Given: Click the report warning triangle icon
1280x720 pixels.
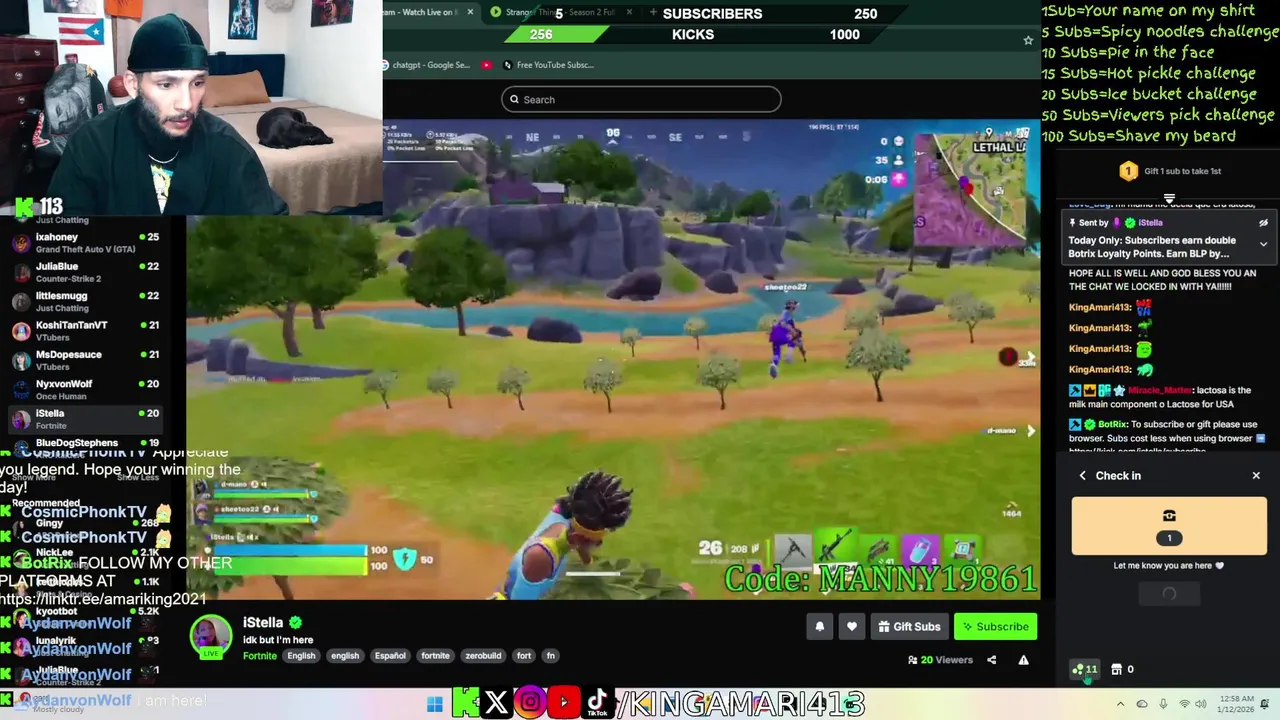Looking at the screenshot, I should click(1023, 660).
